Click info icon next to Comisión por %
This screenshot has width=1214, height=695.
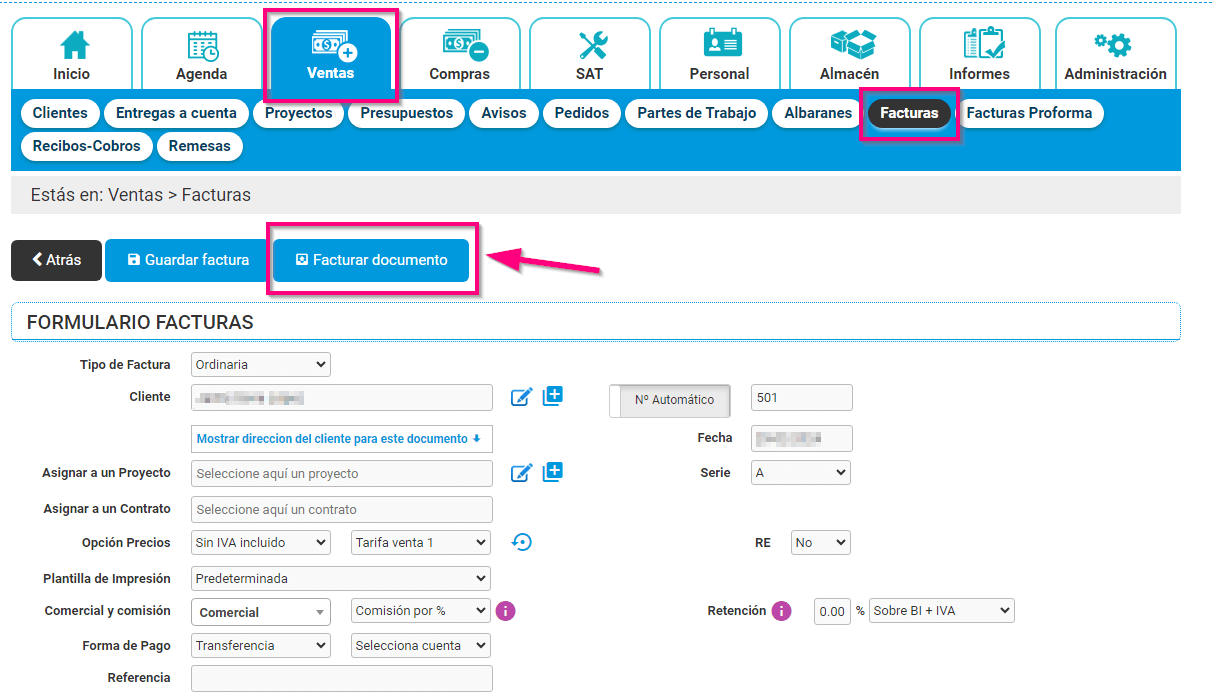(x=506, y=611)
